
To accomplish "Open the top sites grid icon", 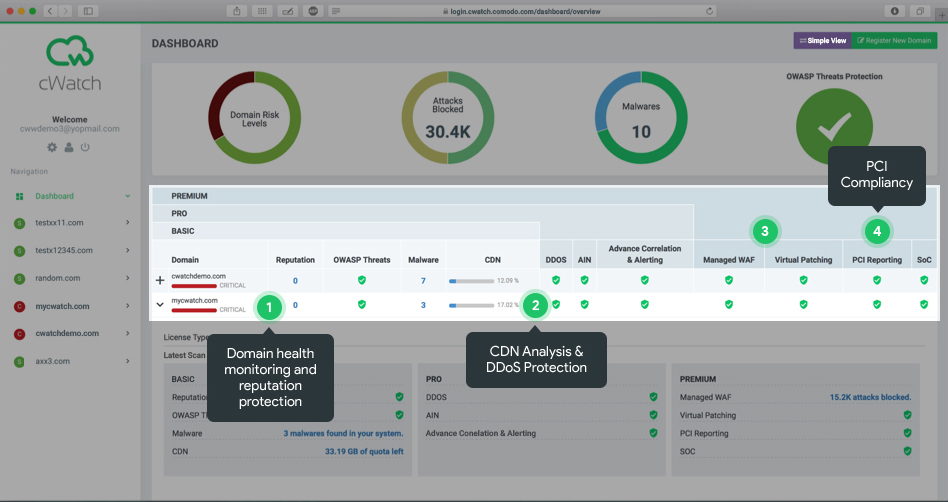I will [262, 11].
